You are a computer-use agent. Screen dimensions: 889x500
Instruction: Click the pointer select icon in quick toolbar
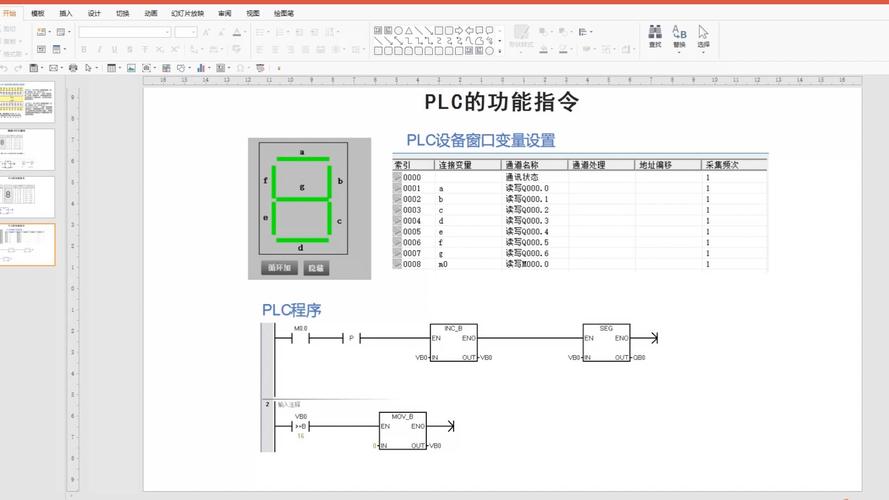pyautogui.click(x=88, y=68)
